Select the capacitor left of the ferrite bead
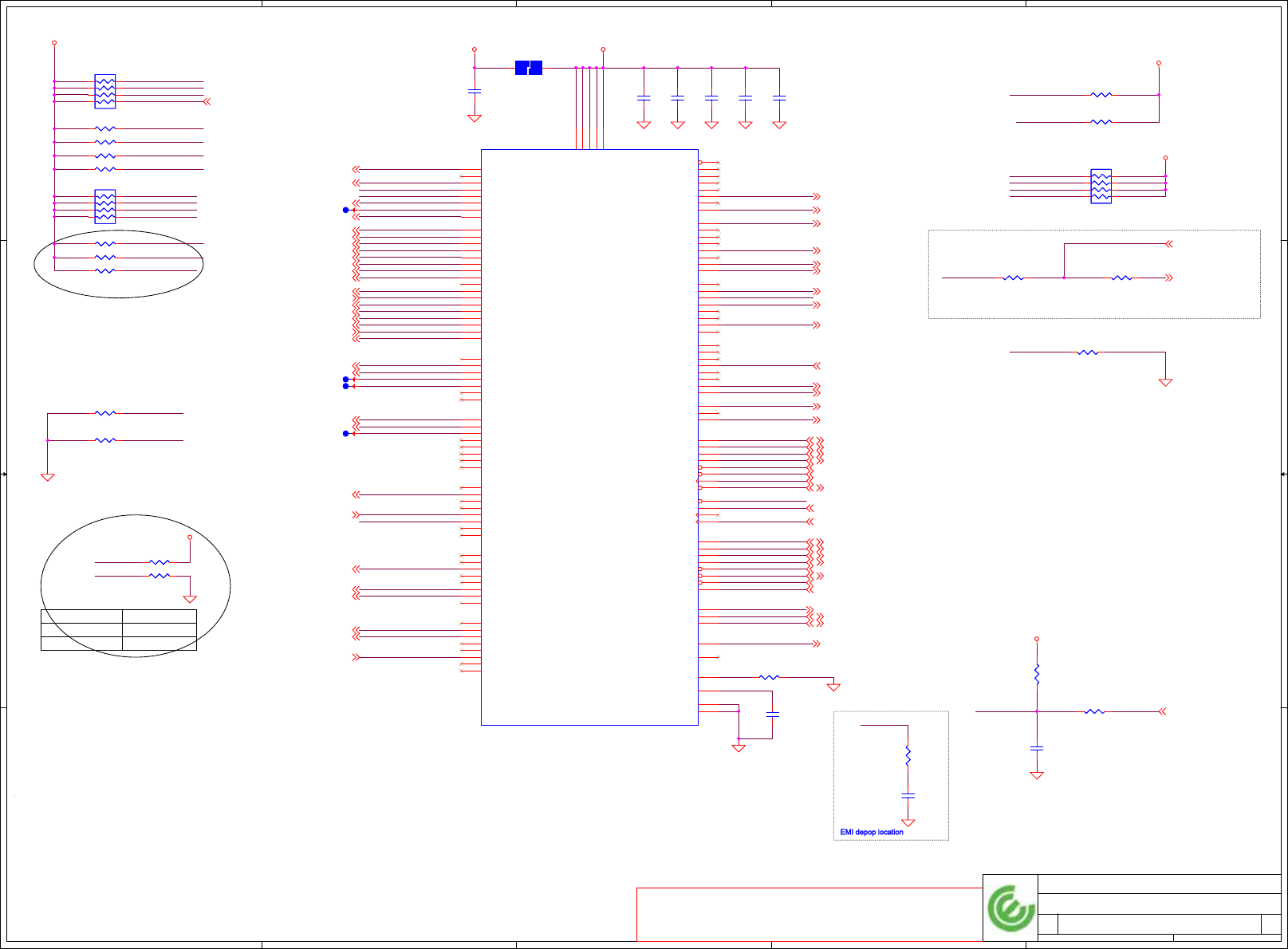The image size is (1288, 949). [x=475, y=92]
